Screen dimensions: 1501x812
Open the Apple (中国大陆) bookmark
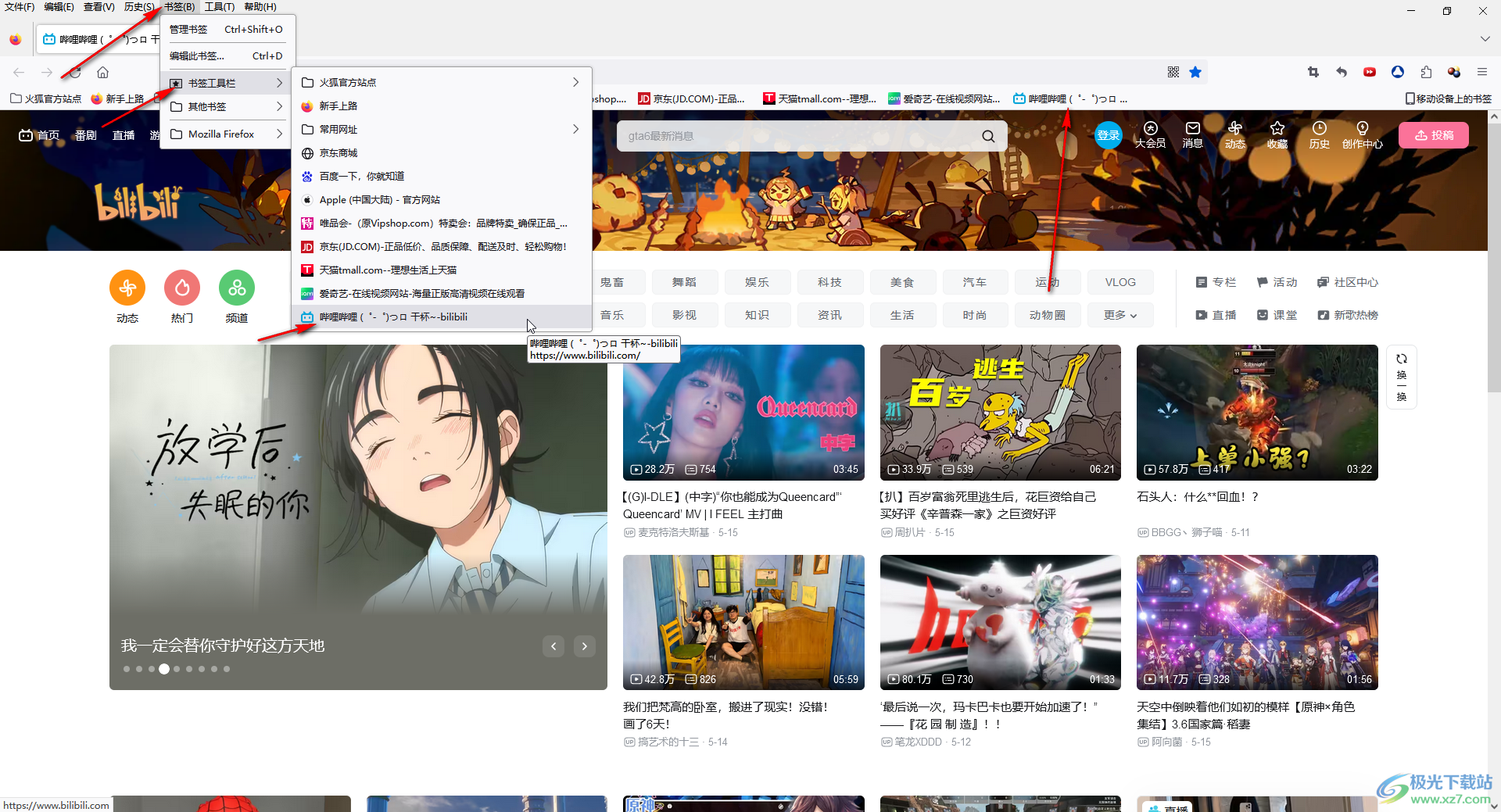[x=441, y=199]
